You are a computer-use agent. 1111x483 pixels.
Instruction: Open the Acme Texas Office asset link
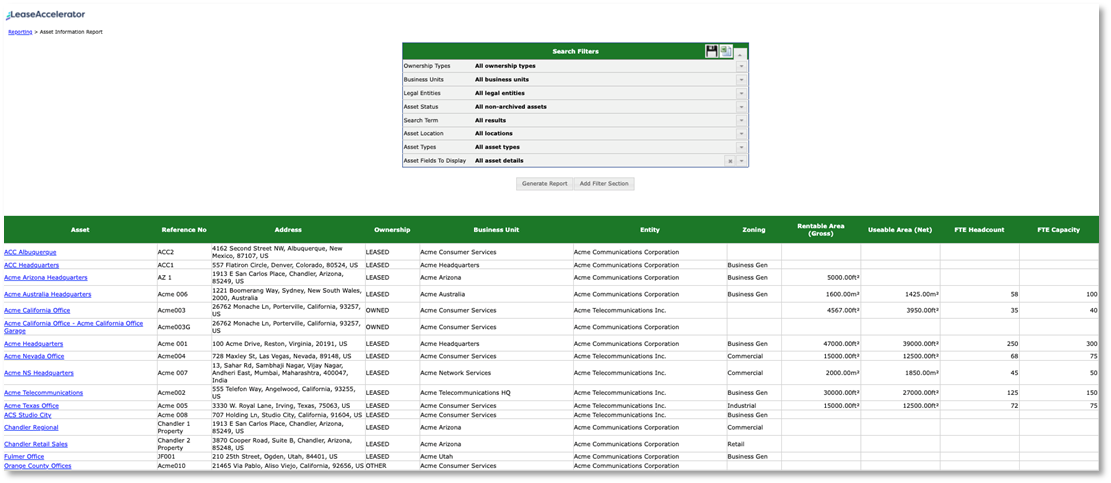(x=31, y=406)
